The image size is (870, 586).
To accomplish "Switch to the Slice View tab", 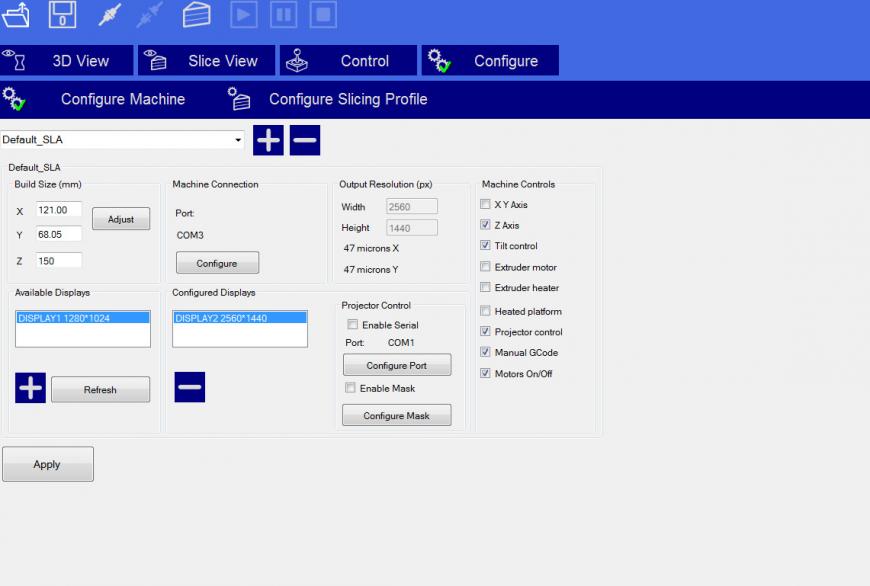I will 206,61.
